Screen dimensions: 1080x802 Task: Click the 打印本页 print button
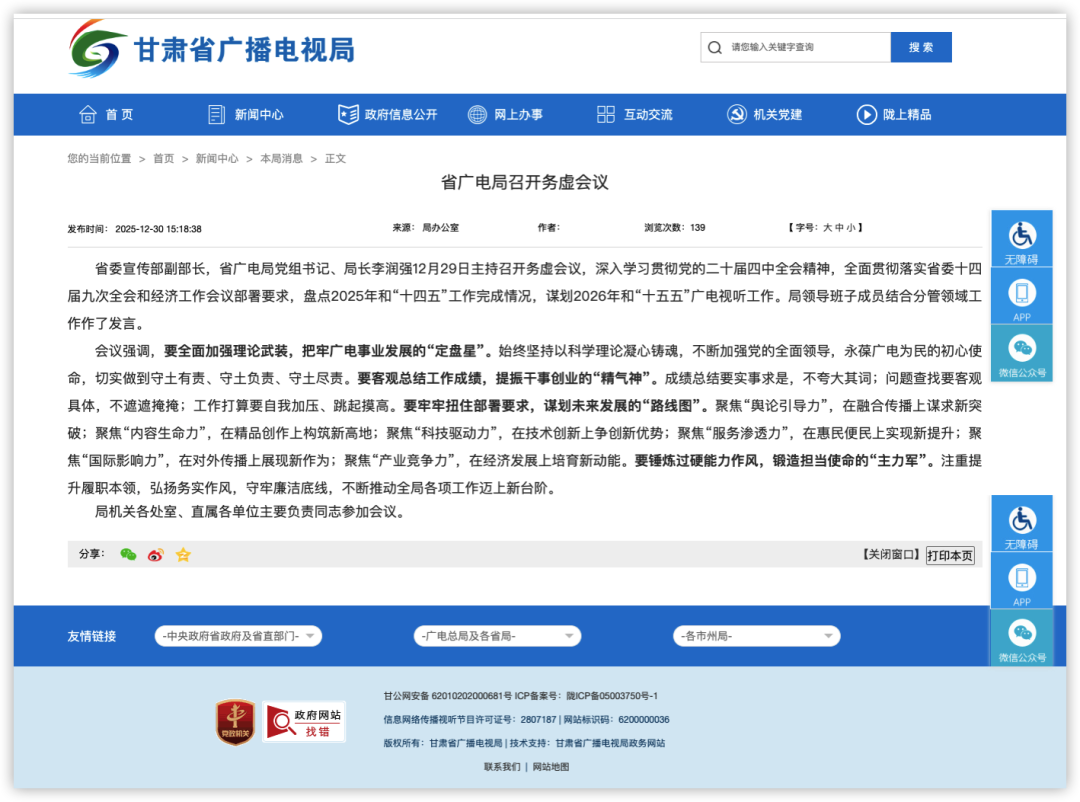click(x=948, y=556)
